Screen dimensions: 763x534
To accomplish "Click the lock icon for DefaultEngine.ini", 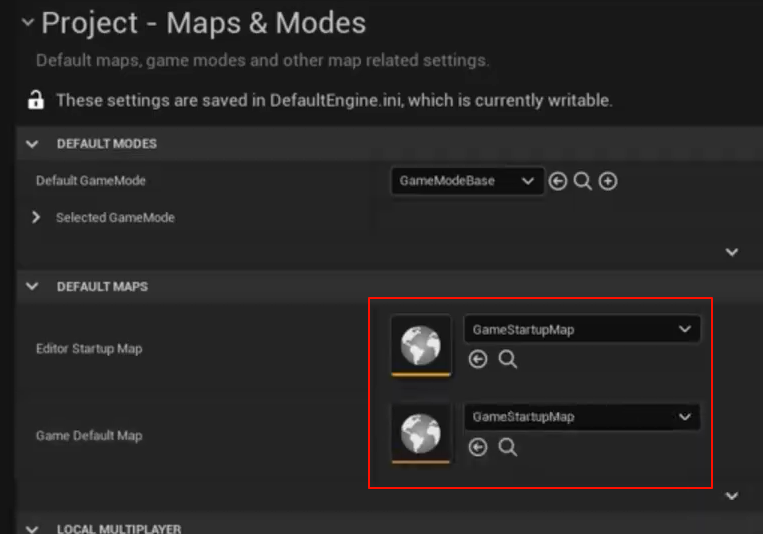I will point(36,100).
